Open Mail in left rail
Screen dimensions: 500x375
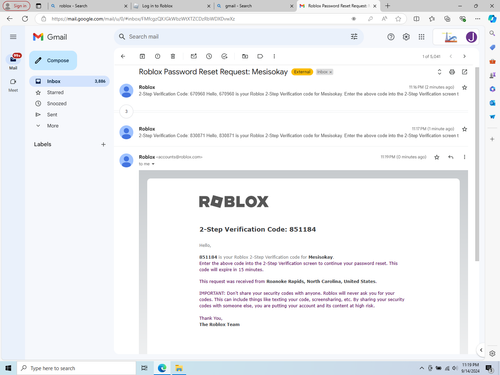[x=13, y=62]
